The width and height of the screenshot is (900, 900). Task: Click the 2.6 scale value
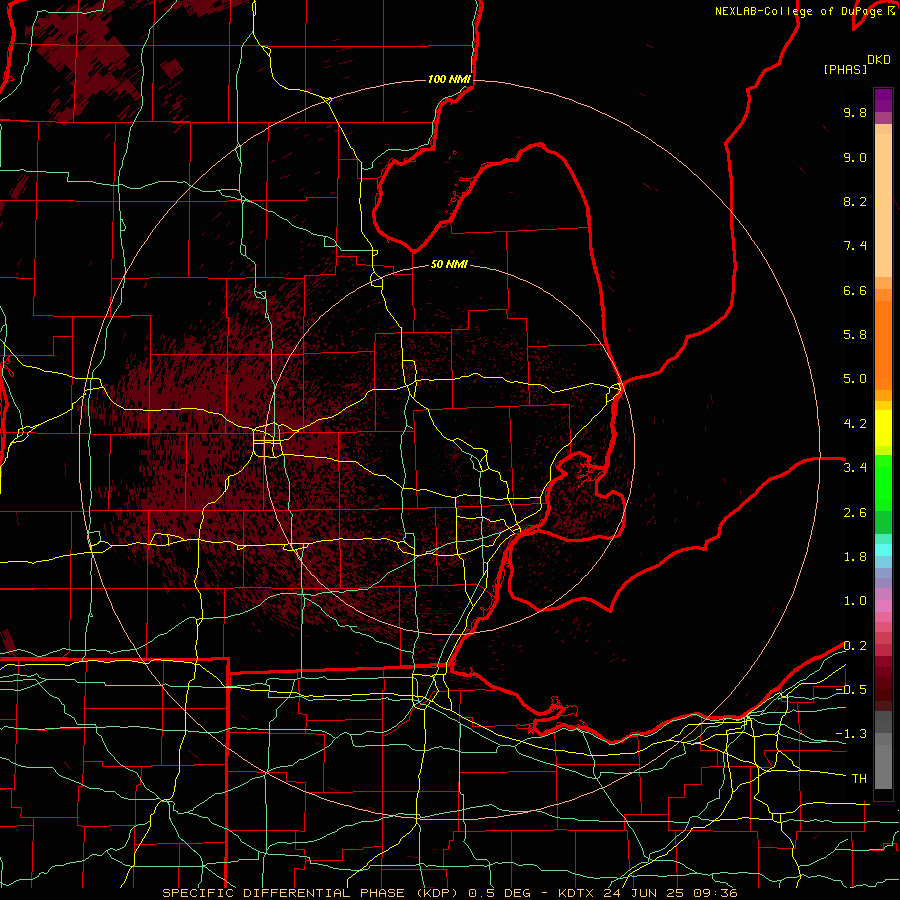[855, 513]
